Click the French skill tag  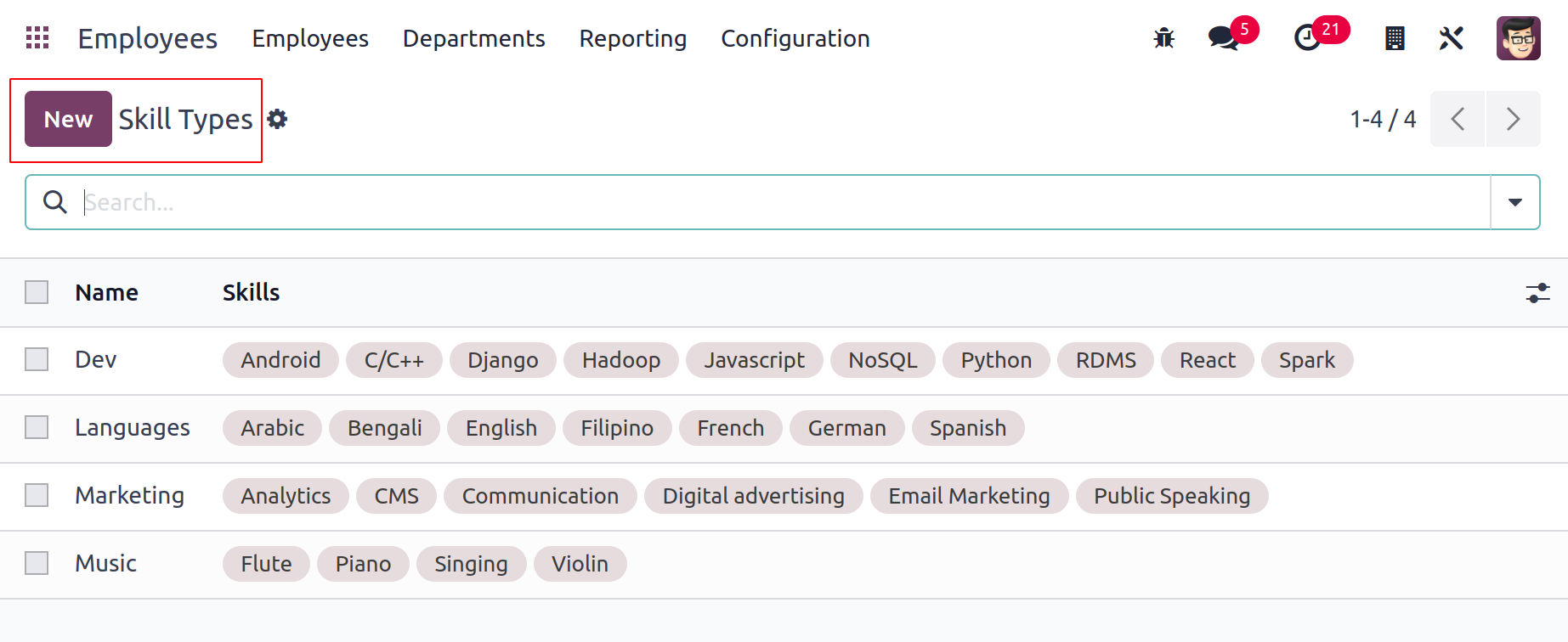731,428
